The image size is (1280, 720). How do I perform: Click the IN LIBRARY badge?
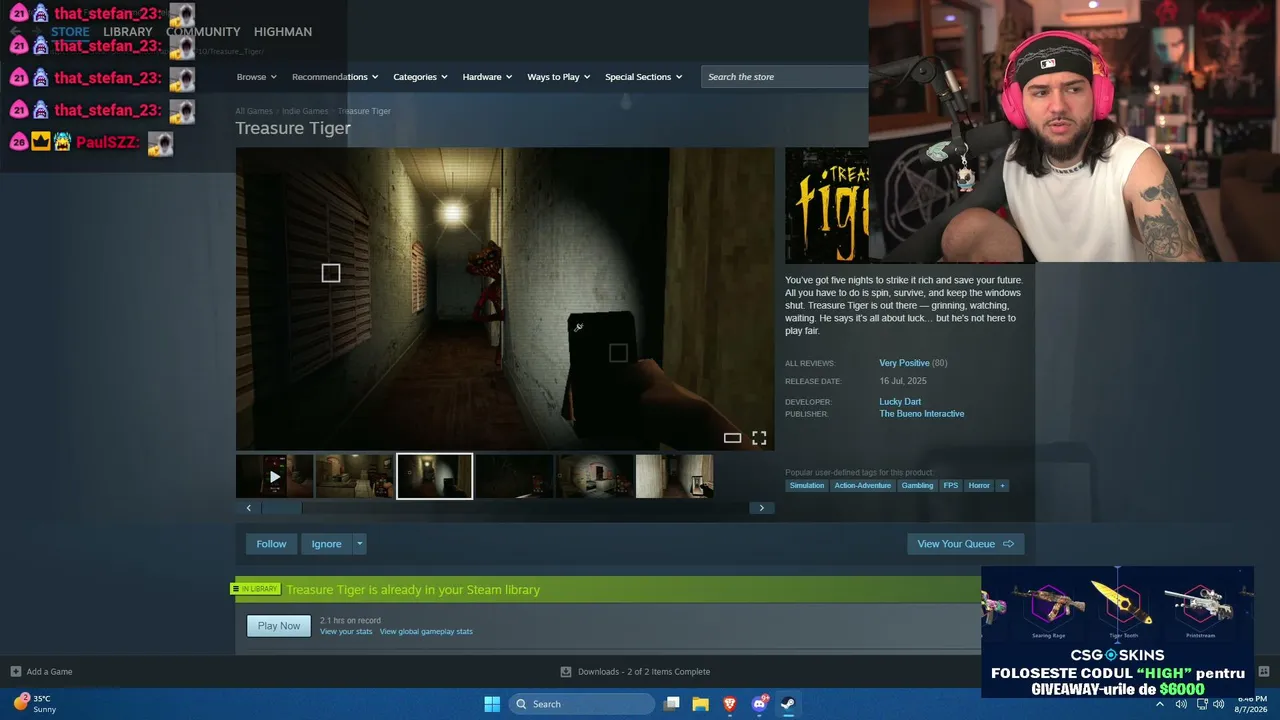[x=257, y=589]
